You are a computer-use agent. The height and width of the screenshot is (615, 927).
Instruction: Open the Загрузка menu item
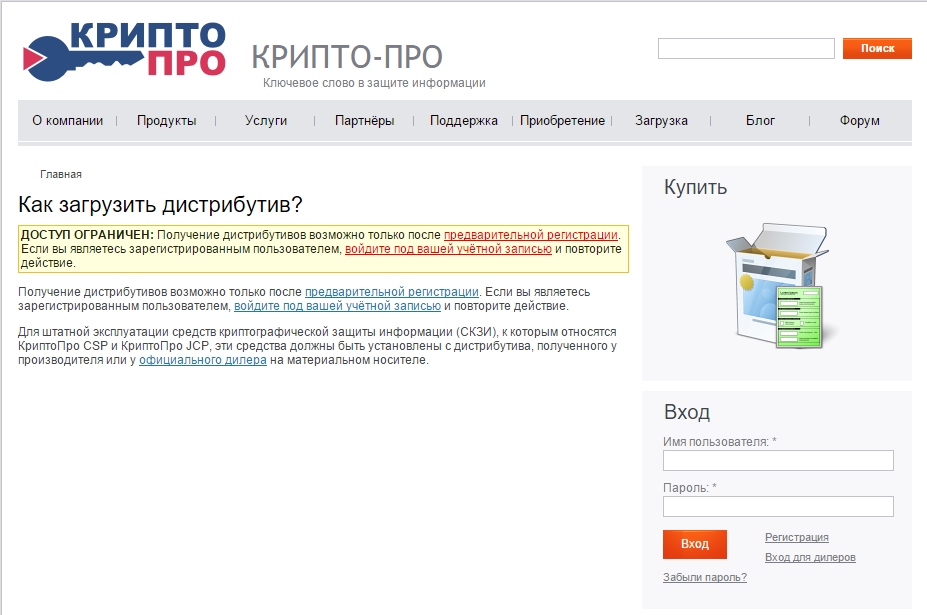tap(662, 121)
